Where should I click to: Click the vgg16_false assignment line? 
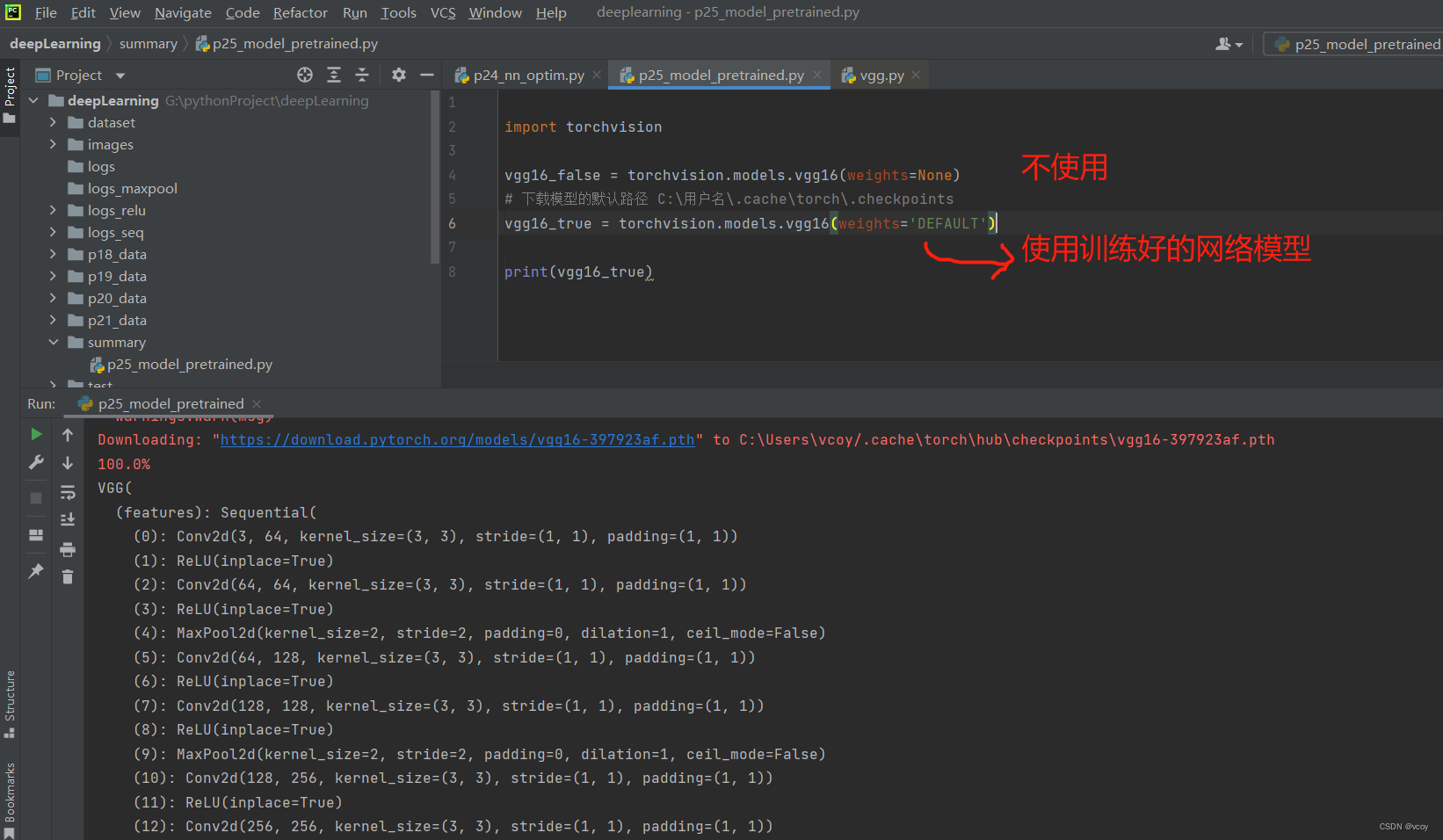tap(732, 175)
